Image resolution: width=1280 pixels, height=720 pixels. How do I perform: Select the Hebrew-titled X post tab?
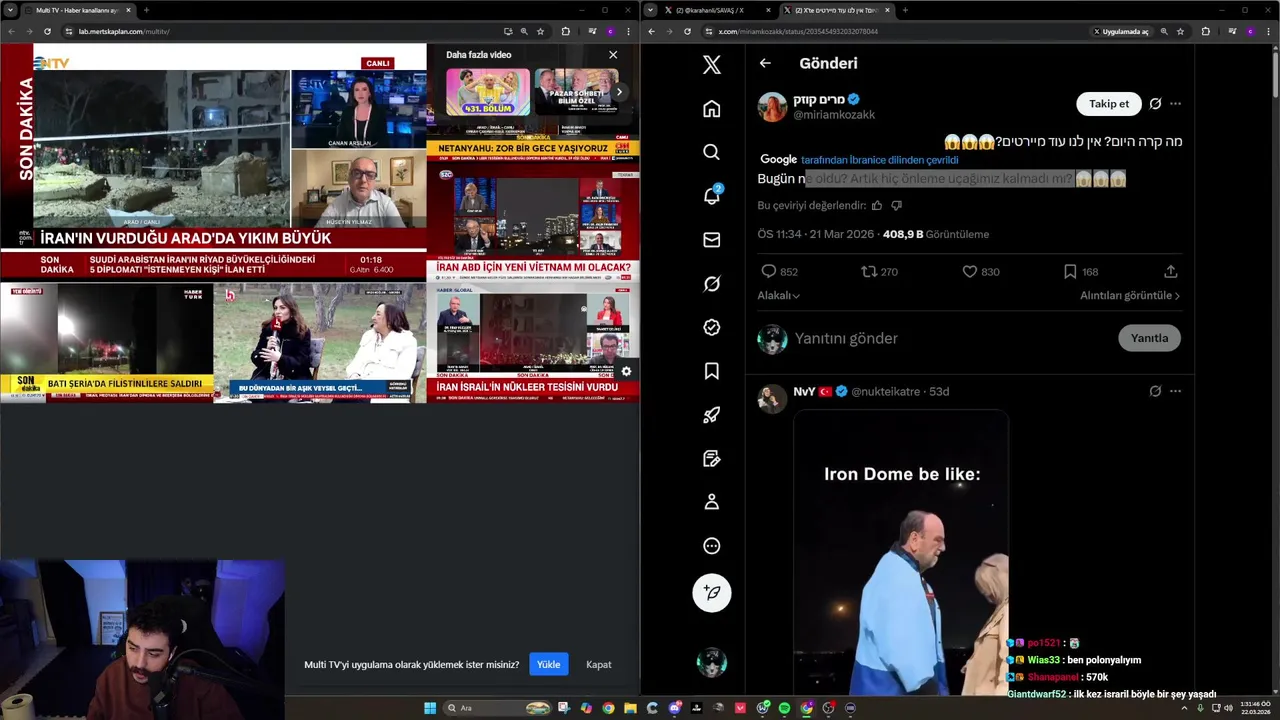[x=836, y=10]
